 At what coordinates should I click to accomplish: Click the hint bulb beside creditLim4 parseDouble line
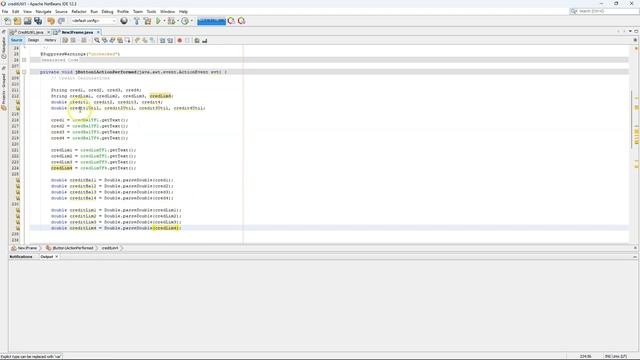18,228
